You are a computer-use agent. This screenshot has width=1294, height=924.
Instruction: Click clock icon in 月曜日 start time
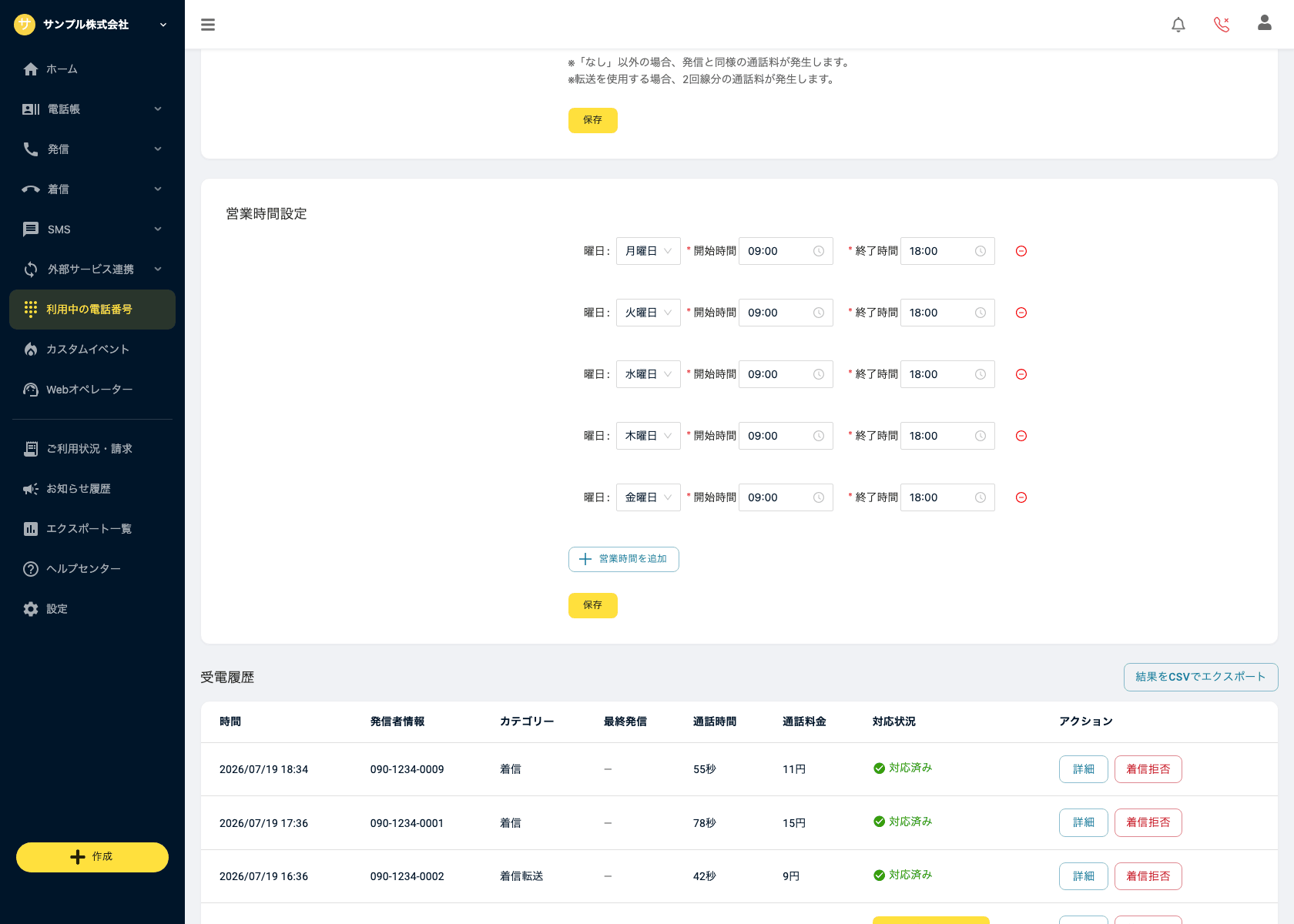tap(819, 251)
